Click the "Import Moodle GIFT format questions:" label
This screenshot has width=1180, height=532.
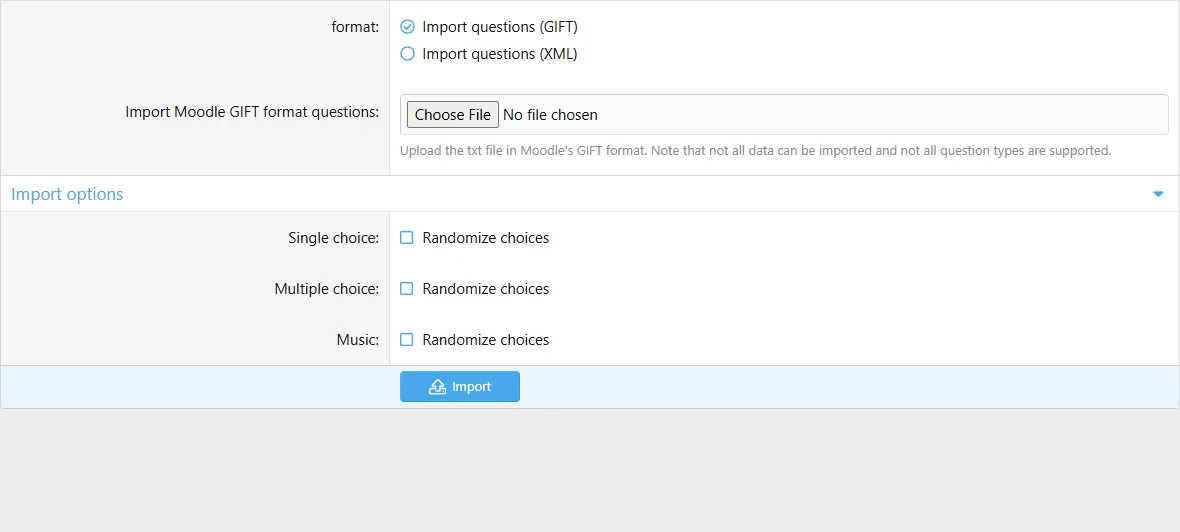pos(252,112)
